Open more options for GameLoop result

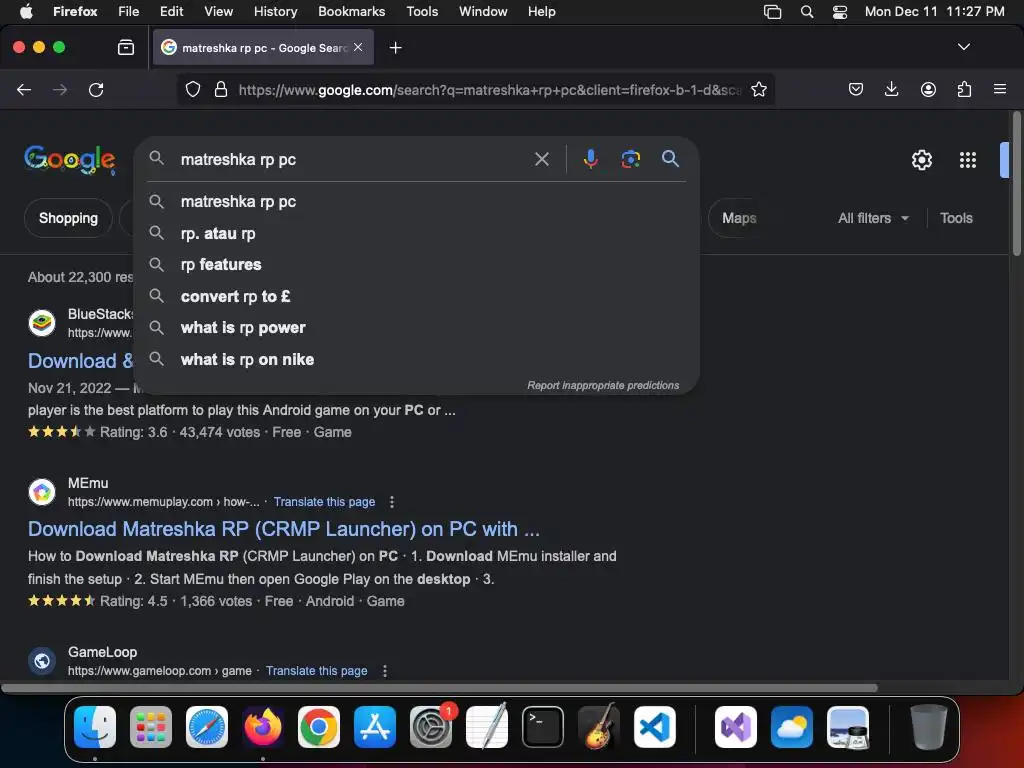(384, 671)
